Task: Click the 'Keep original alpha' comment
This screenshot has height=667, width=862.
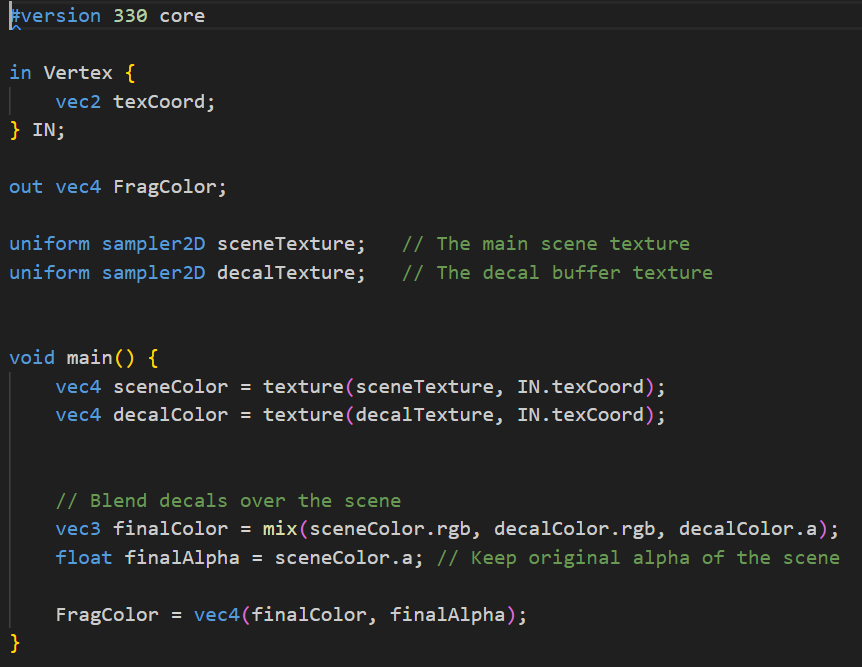Action: pyautogui.click(x=638, y=558)
